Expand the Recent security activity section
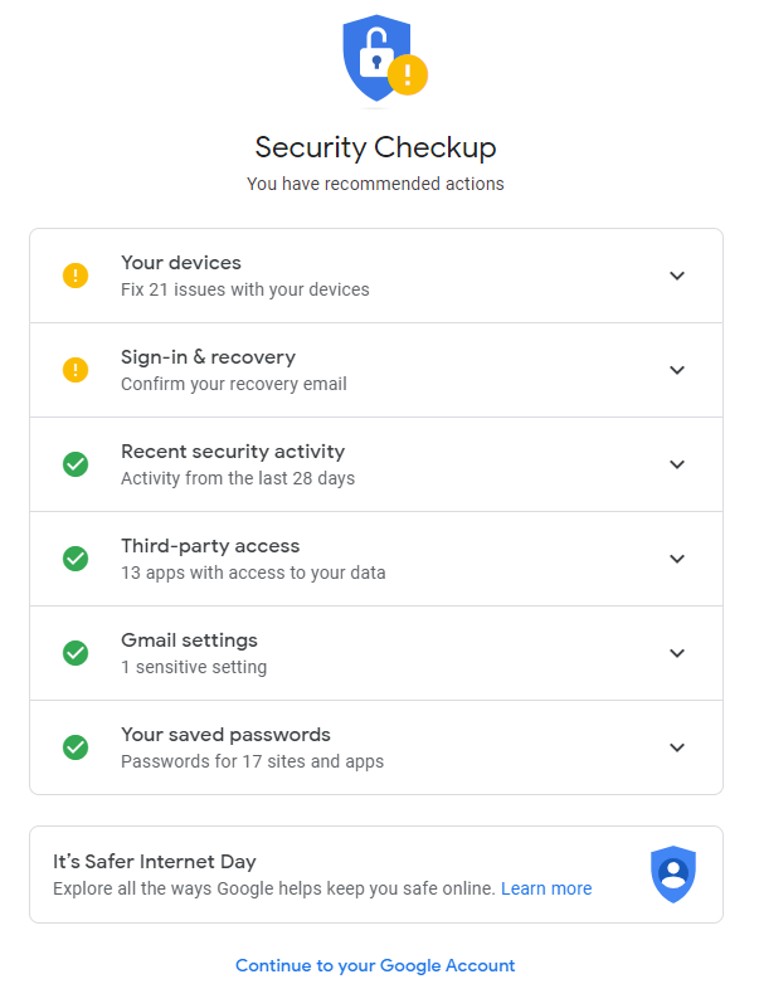This screenshot has width=759, height=984. coord(677,464)
